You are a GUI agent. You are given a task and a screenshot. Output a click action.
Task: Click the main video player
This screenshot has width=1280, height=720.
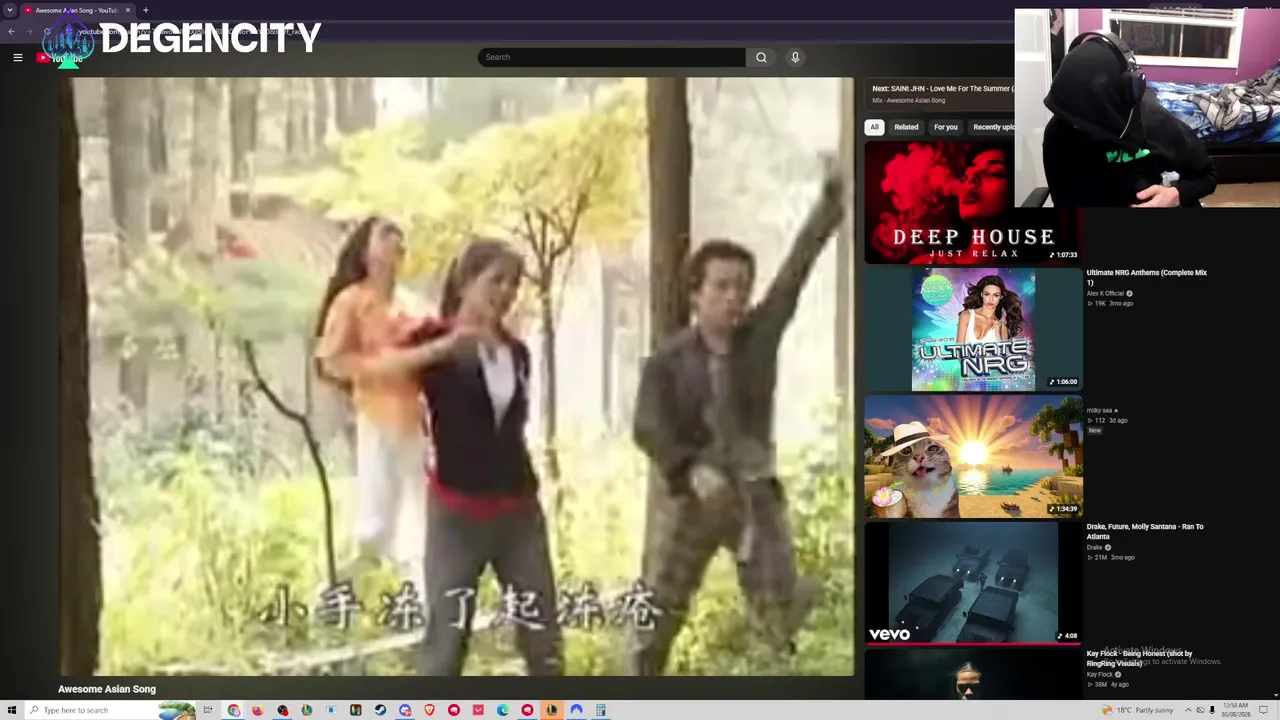[x=457, y=376]
